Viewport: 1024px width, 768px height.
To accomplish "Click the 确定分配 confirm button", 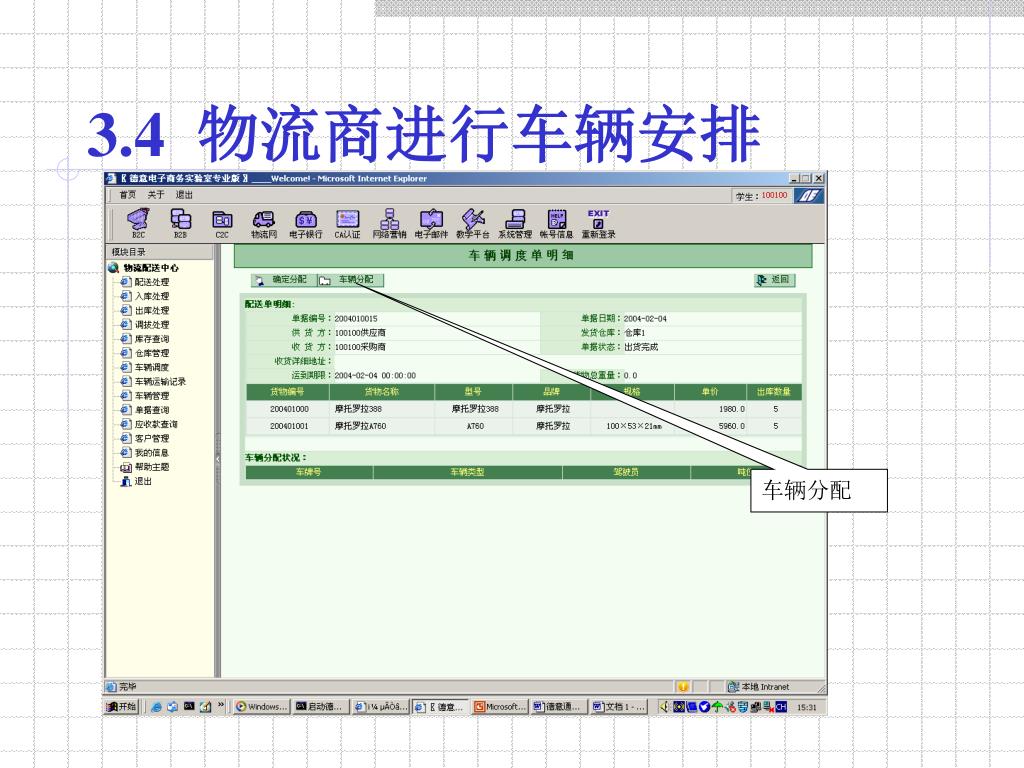I will click(283, 280).
